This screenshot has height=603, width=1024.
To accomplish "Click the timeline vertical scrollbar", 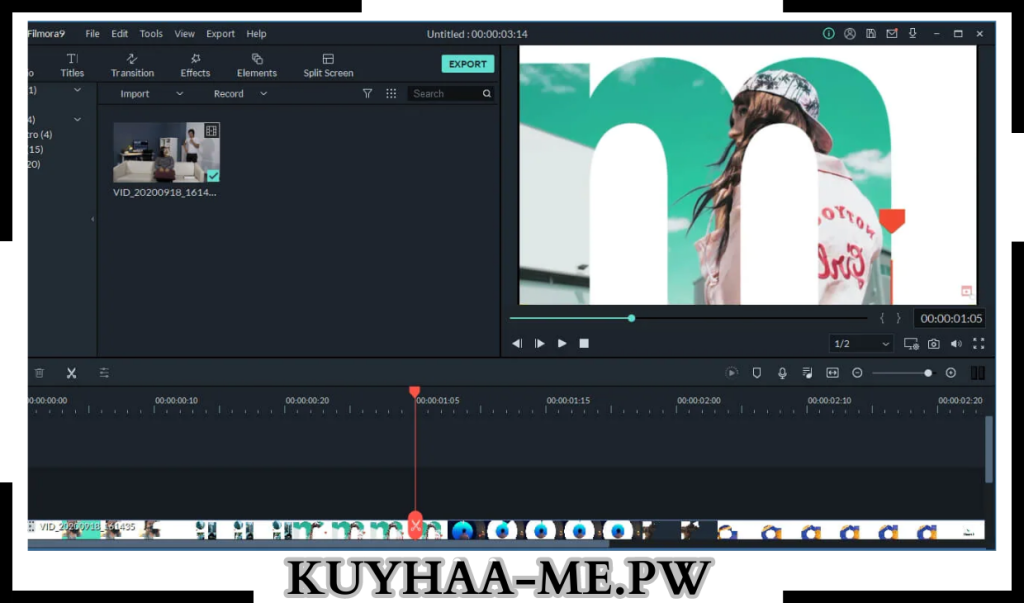I will click(x=989, y=449).
